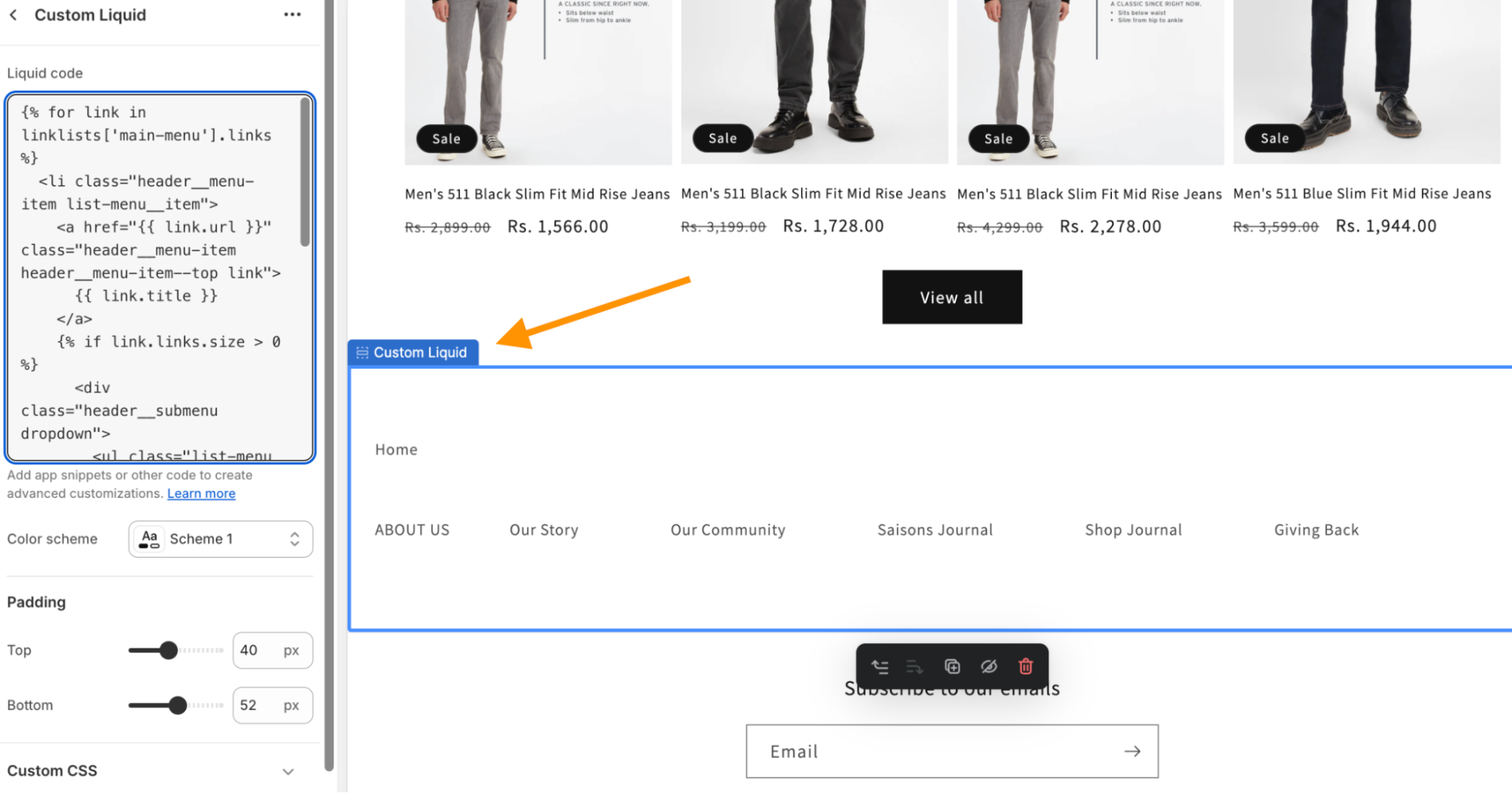
Task: Submit email with arrow icon
Action: [x=1132, y=751]
